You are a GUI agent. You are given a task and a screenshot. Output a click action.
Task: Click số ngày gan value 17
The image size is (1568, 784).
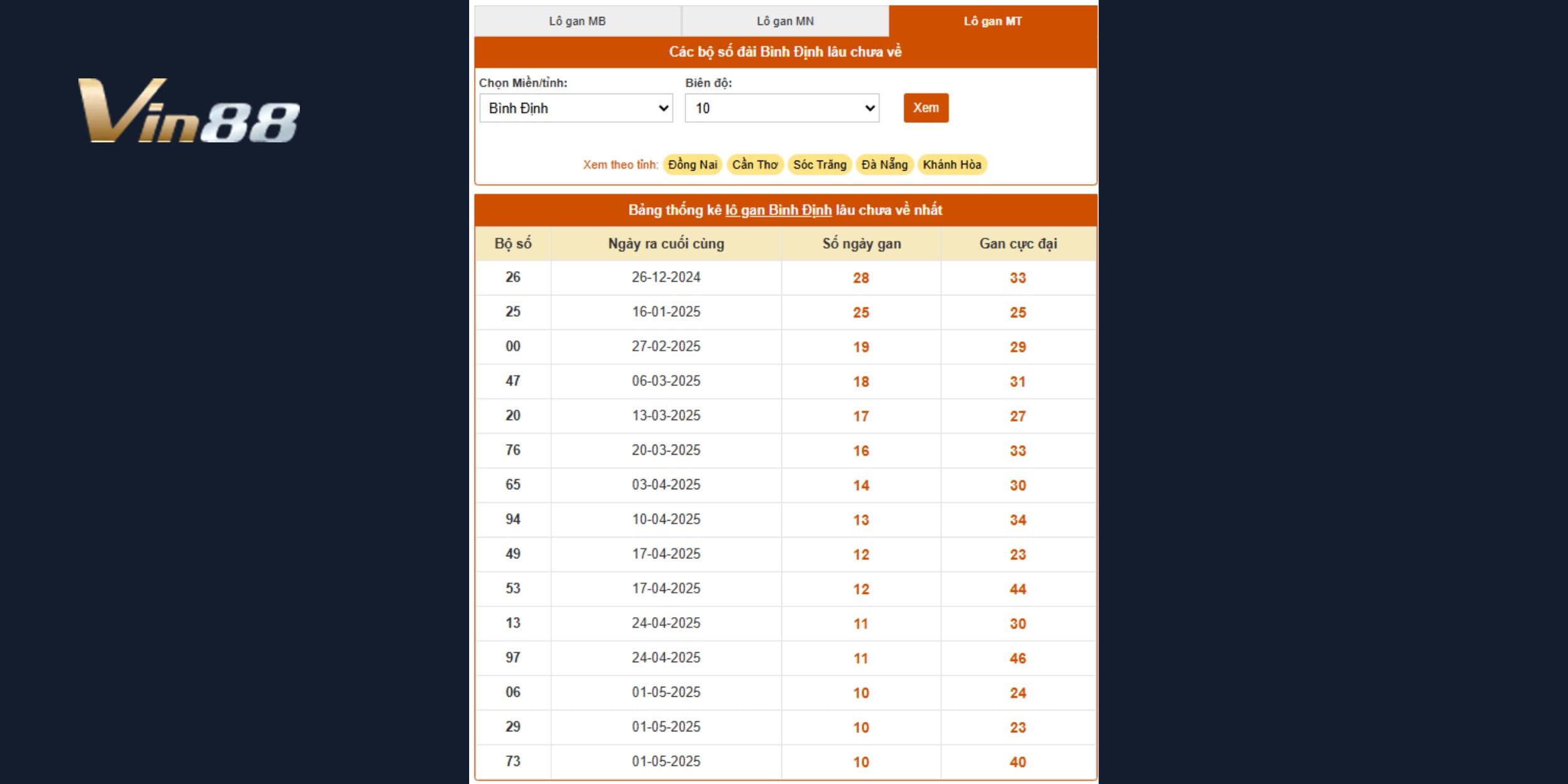point(861,416)
